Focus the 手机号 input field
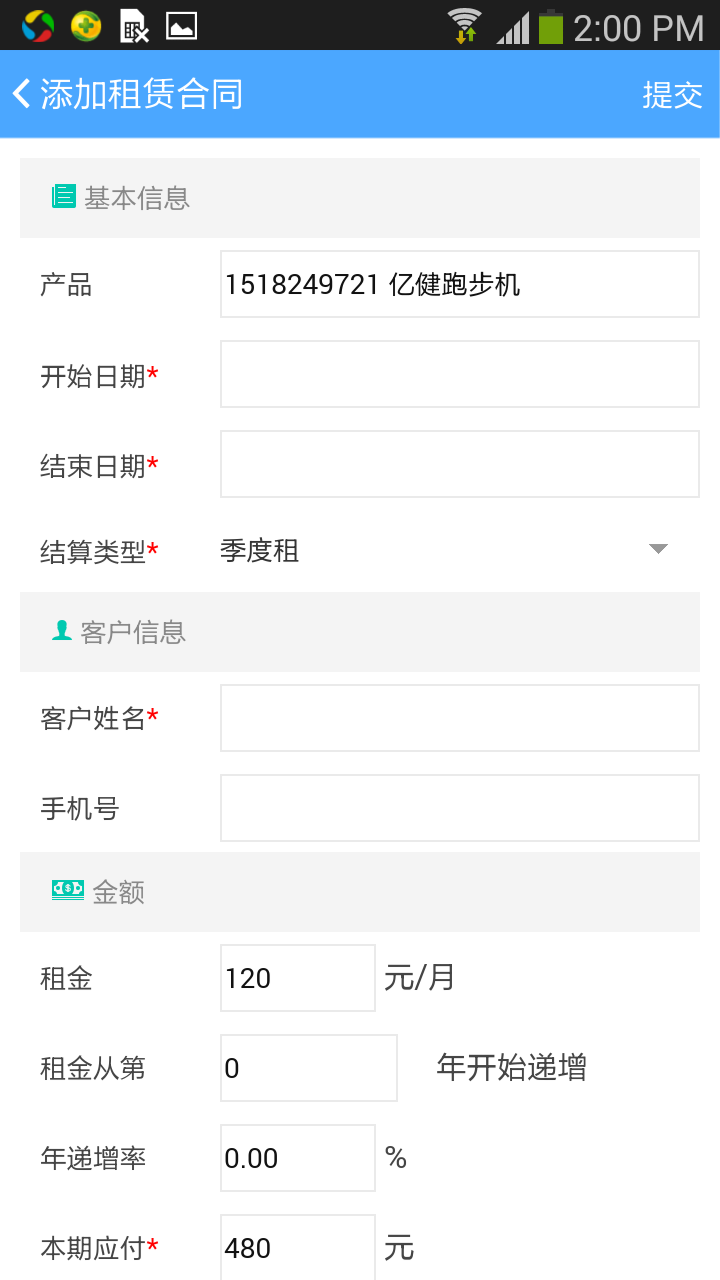The height and width of the screenshot is (1280, 720). 459,808
